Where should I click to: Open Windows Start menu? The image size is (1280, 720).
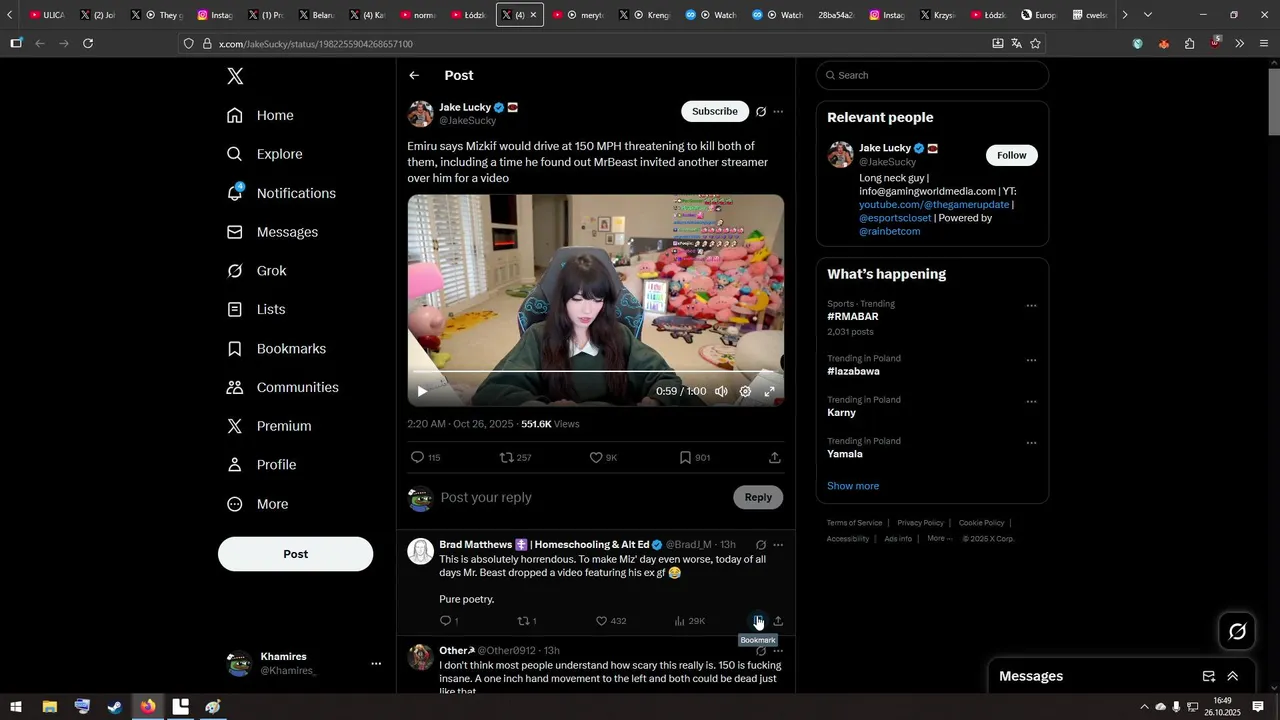coord(15,707)
